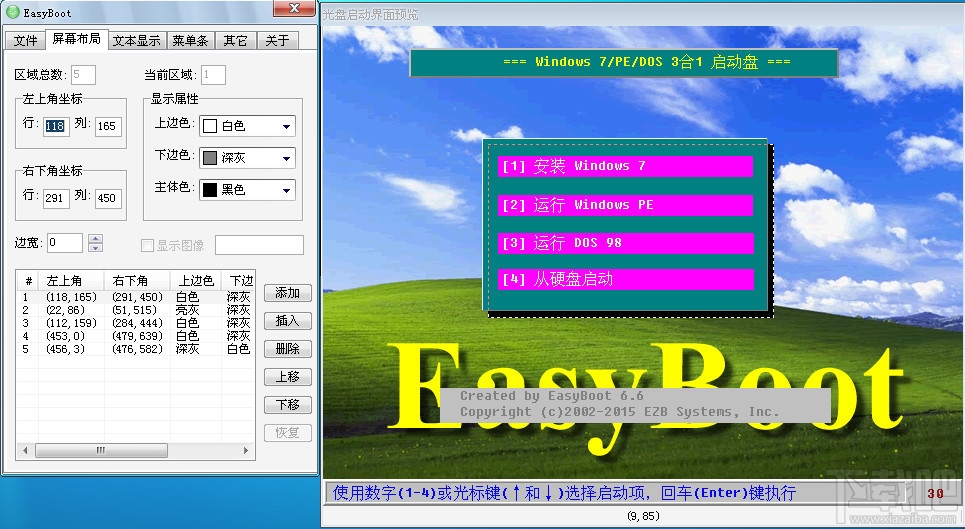Click the top-left 行 field showing 118

(55, 126)
